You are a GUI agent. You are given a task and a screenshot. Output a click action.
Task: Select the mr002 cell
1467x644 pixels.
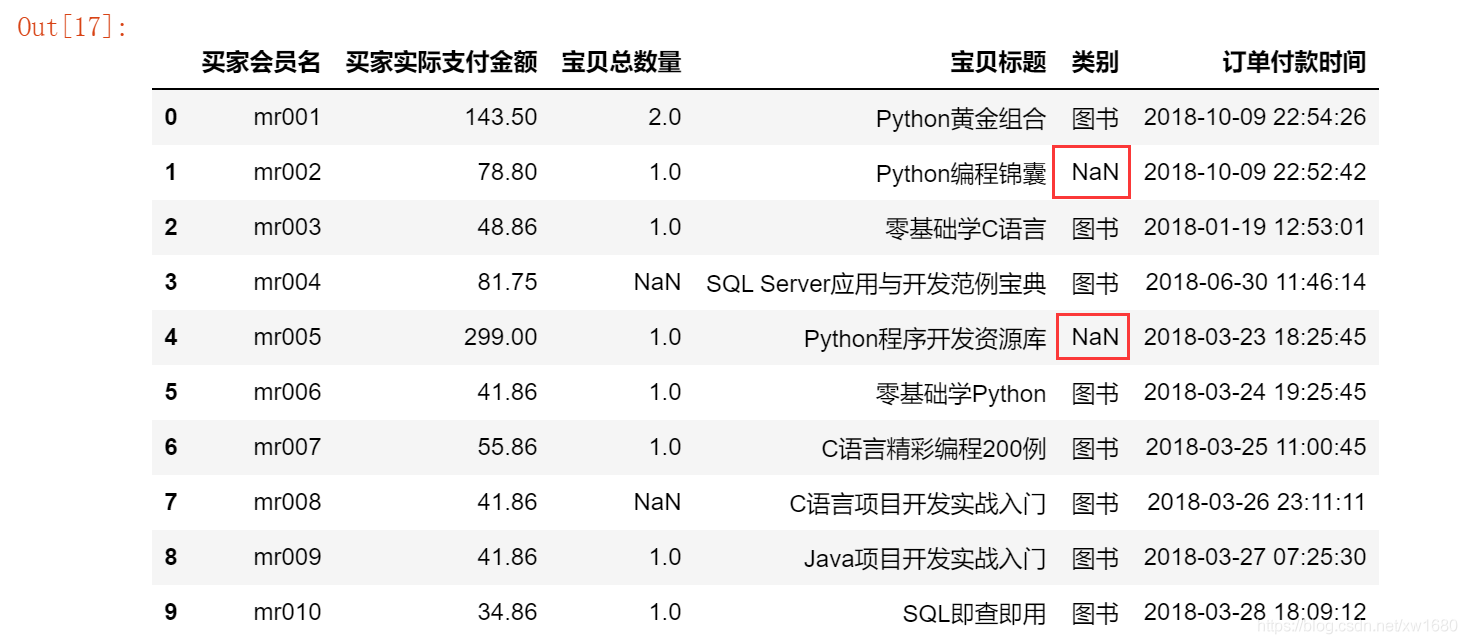tap(287, 172)
